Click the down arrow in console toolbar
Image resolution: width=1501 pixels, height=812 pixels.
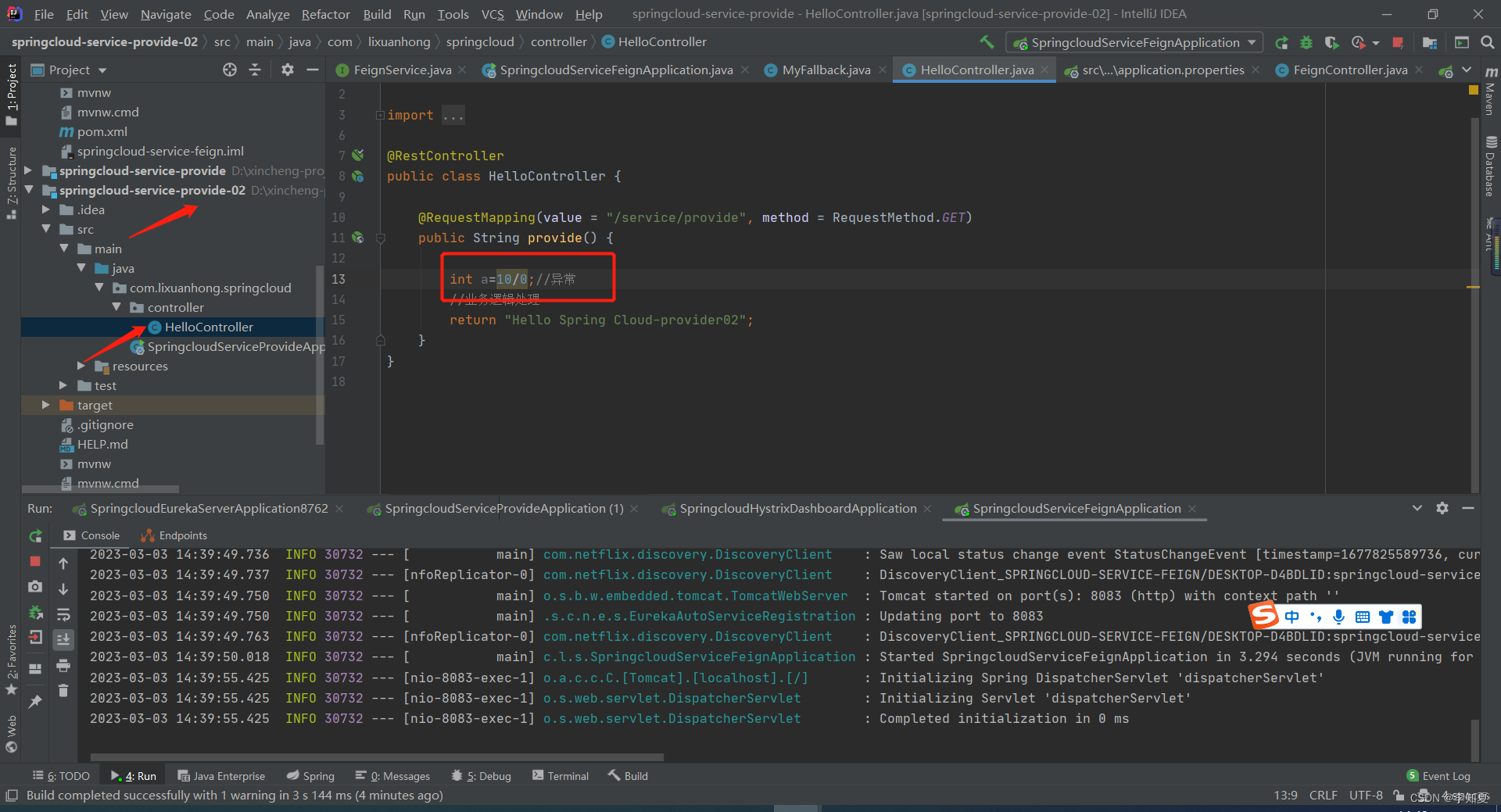(x=63, y=588)
